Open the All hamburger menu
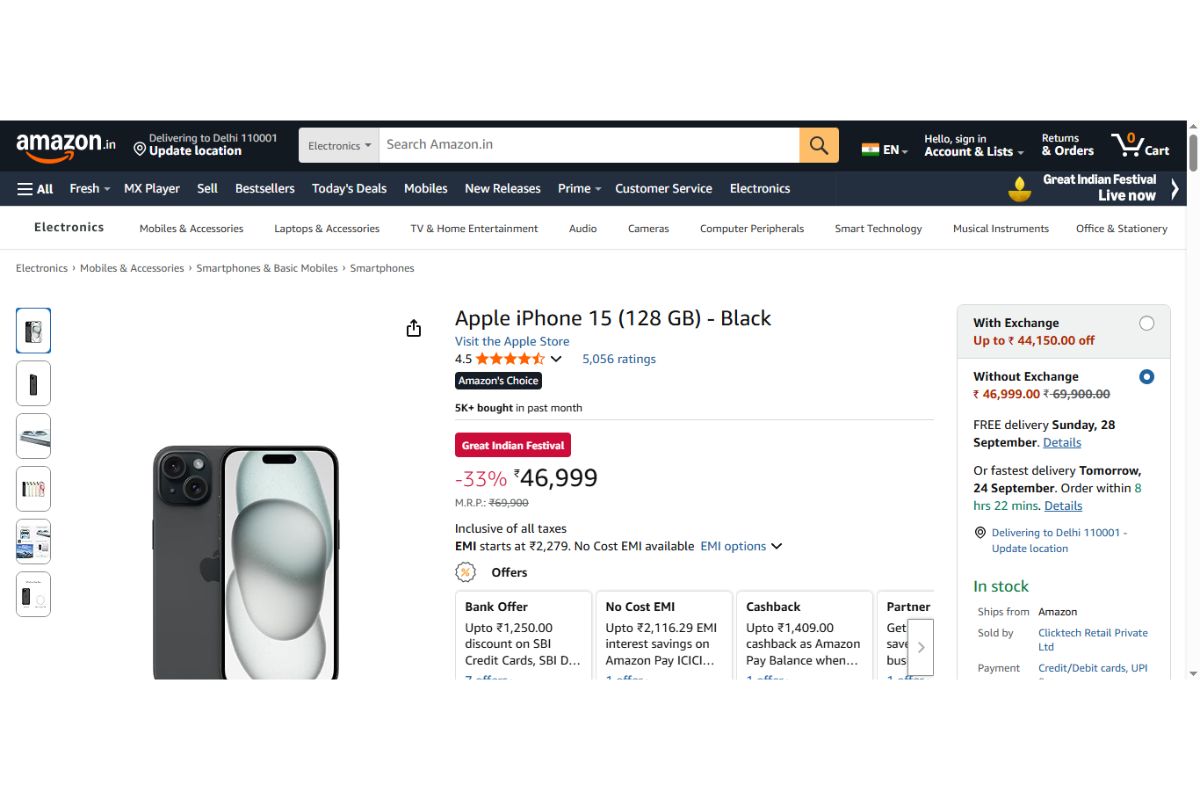 [35, 188]
